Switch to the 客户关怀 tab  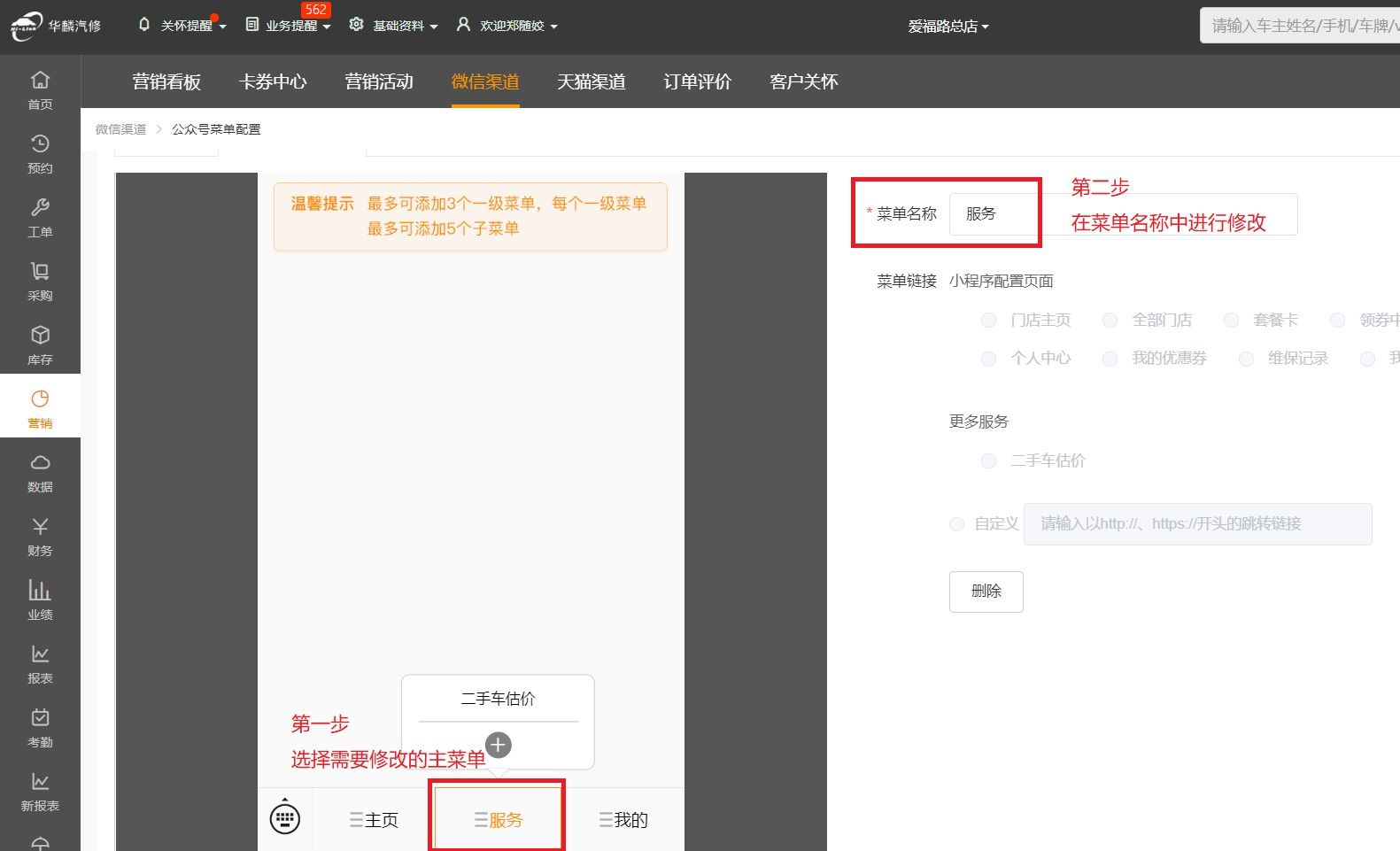804,81
